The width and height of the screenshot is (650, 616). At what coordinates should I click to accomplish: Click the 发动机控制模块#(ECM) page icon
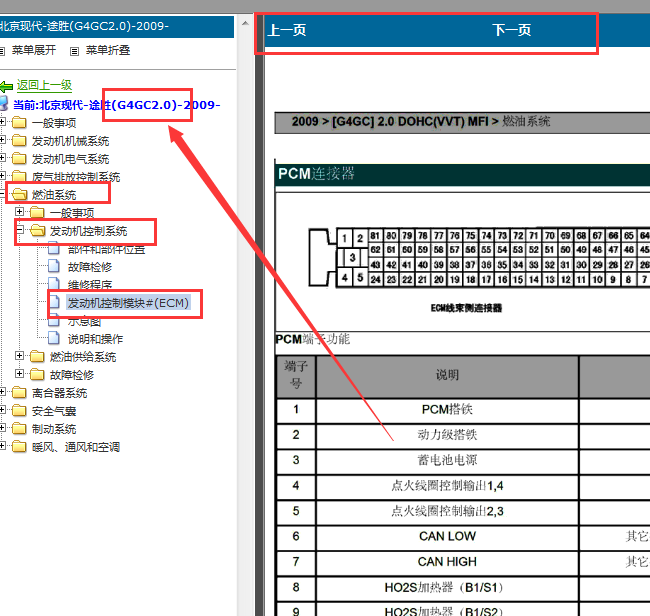(55, 303)
